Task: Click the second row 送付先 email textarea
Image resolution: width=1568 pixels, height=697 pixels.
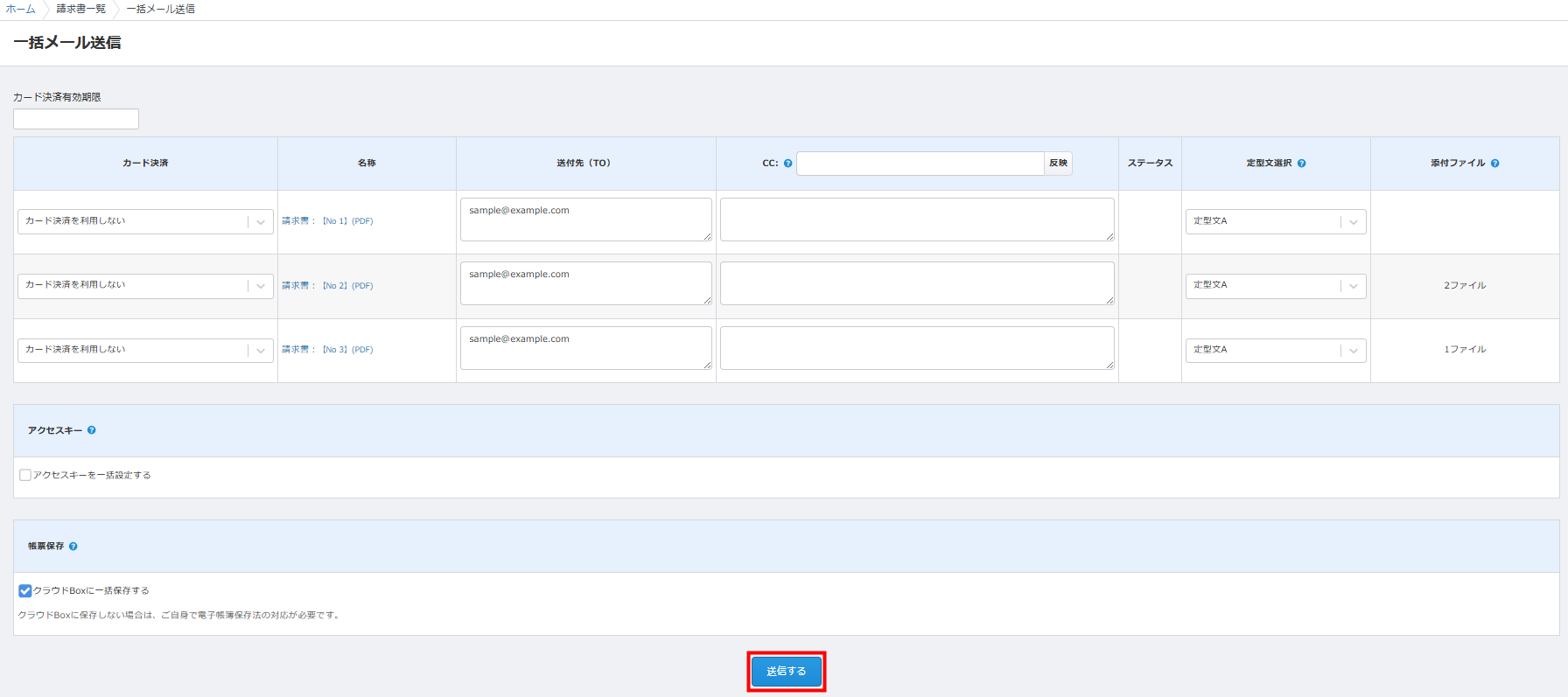Action: (x=585, y=283)
